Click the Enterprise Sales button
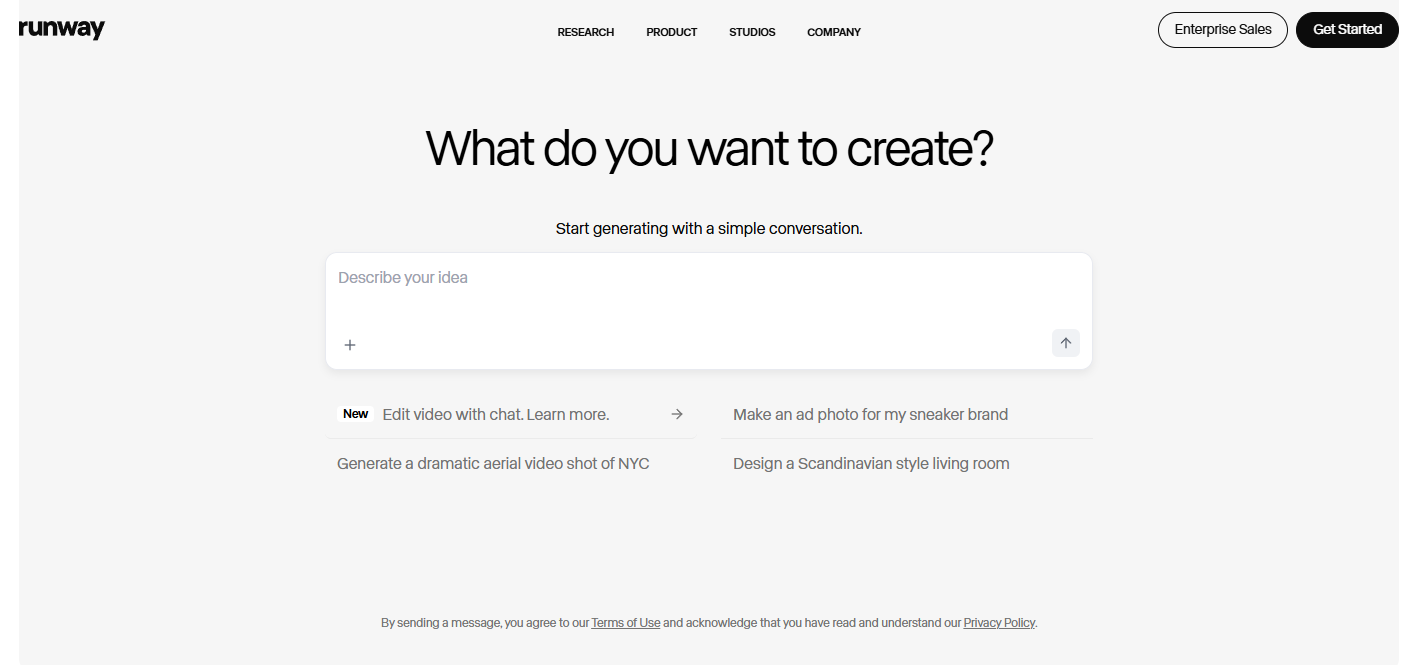 click(x=1223, y=30)
